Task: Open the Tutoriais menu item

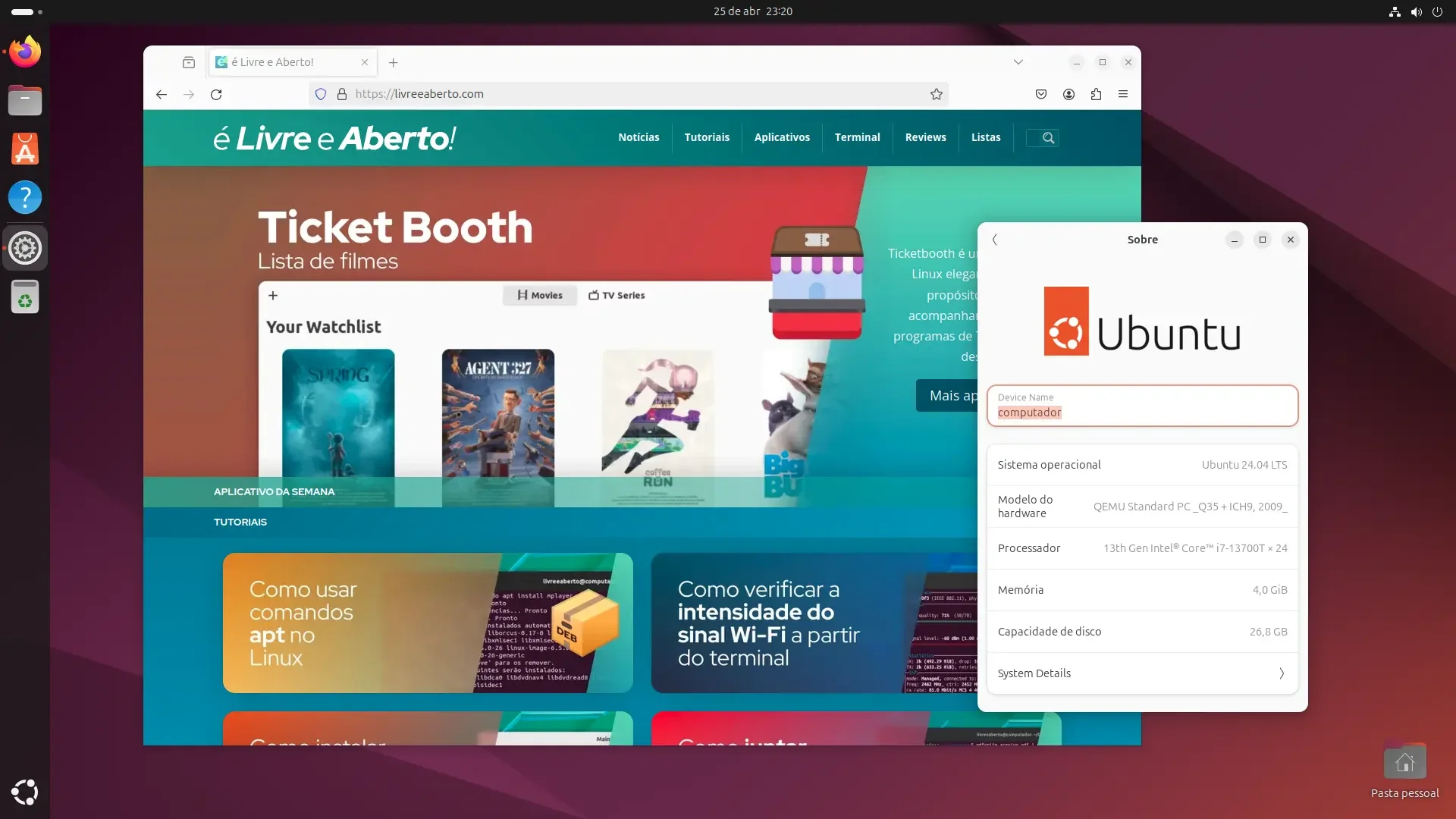Action: click(707, 137)
